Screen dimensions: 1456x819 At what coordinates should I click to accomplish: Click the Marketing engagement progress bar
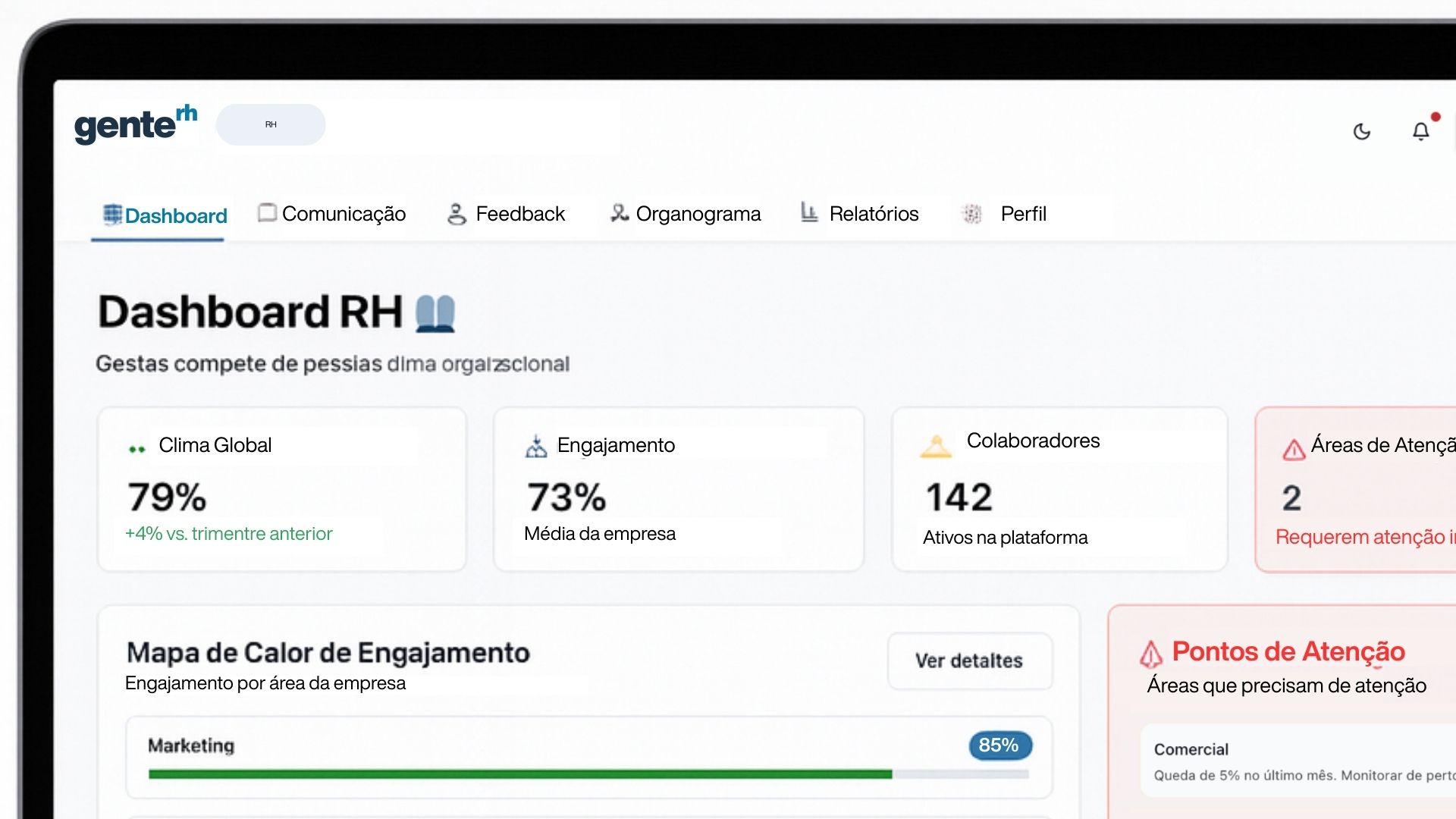(588, 774)
